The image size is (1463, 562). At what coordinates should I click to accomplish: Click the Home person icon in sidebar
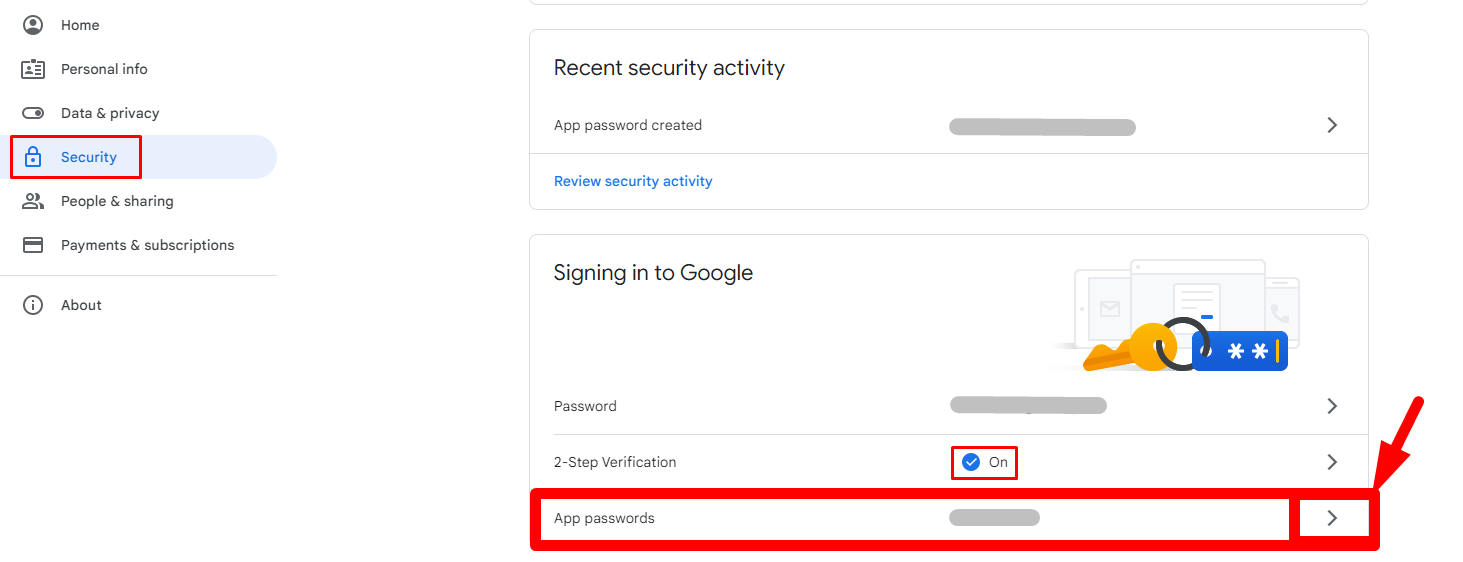33,25
